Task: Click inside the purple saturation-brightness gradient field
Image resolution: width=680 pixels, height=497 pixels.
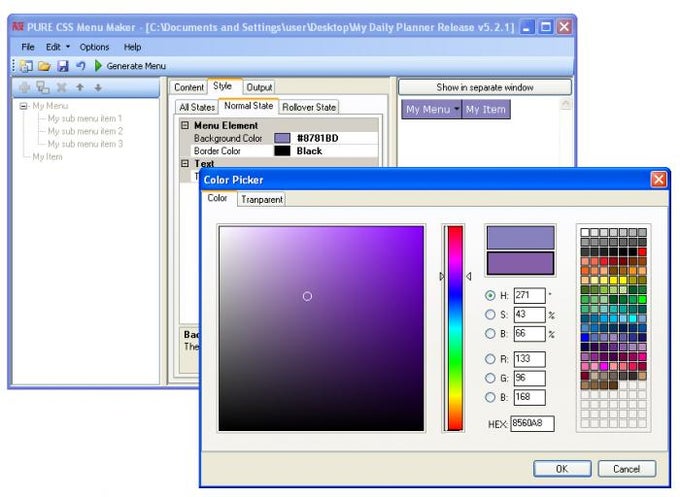Action: point(321,328)
